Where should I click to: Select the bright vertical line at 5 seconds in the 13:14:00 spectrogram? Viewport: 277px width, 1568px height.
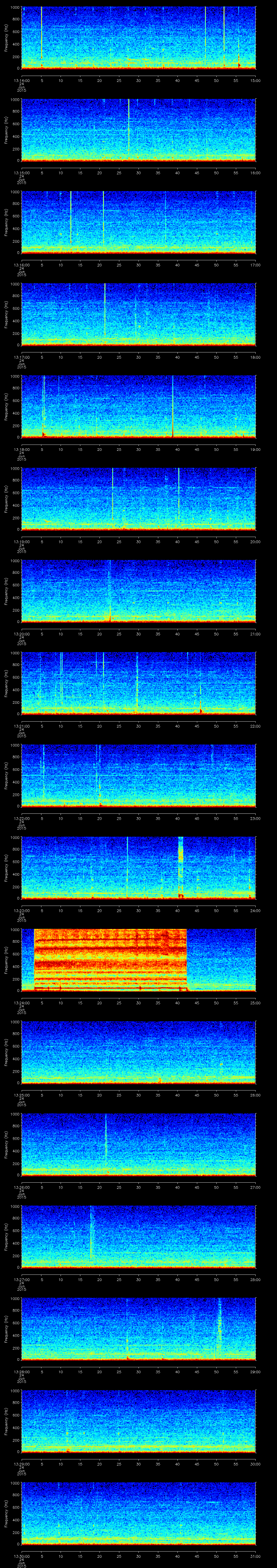41,34
